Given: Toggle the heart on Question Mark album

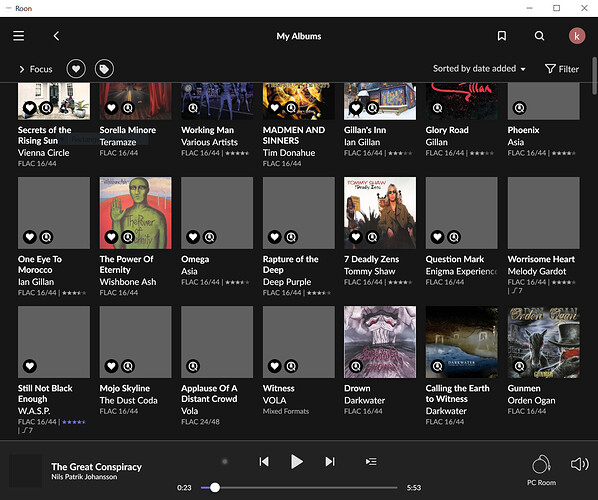Looking at the screenshot, I should [437, 237].
